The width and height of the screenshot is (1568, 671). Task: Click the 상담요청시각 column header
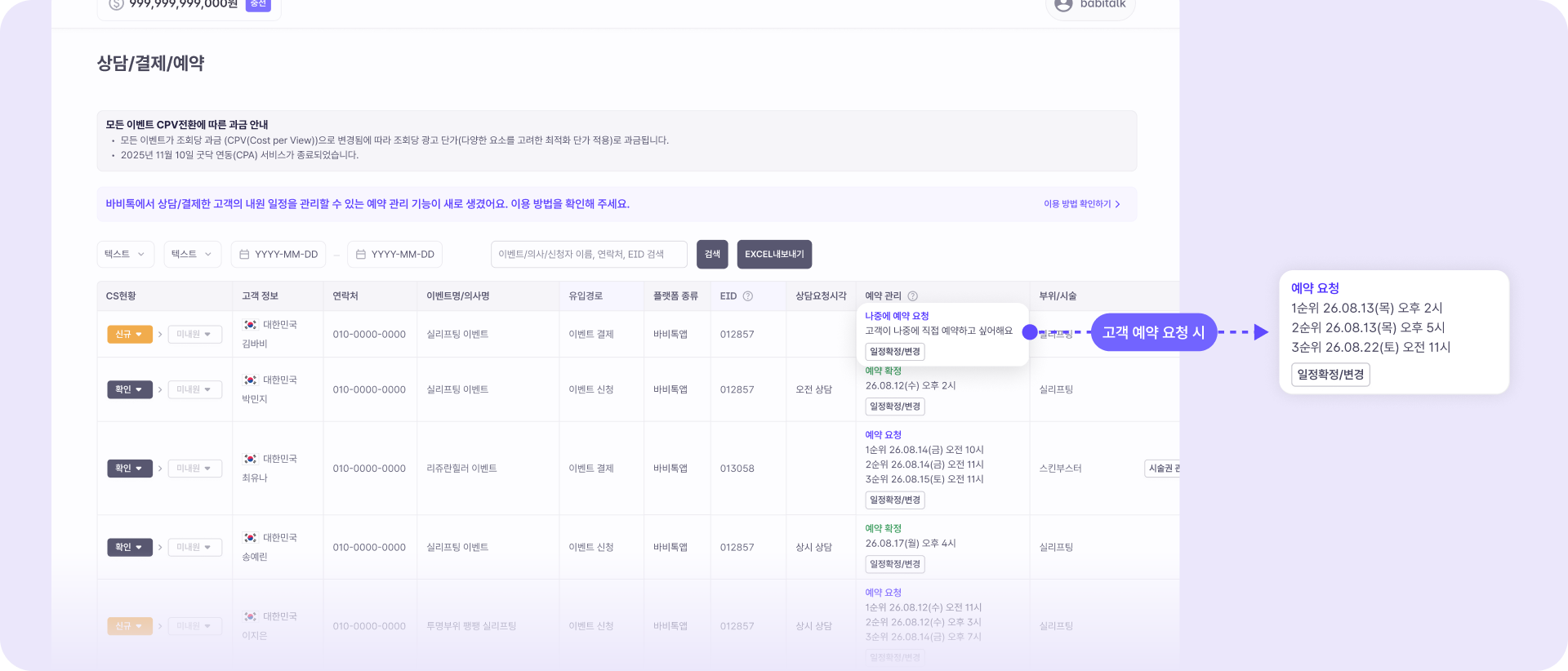pos(821,296)
